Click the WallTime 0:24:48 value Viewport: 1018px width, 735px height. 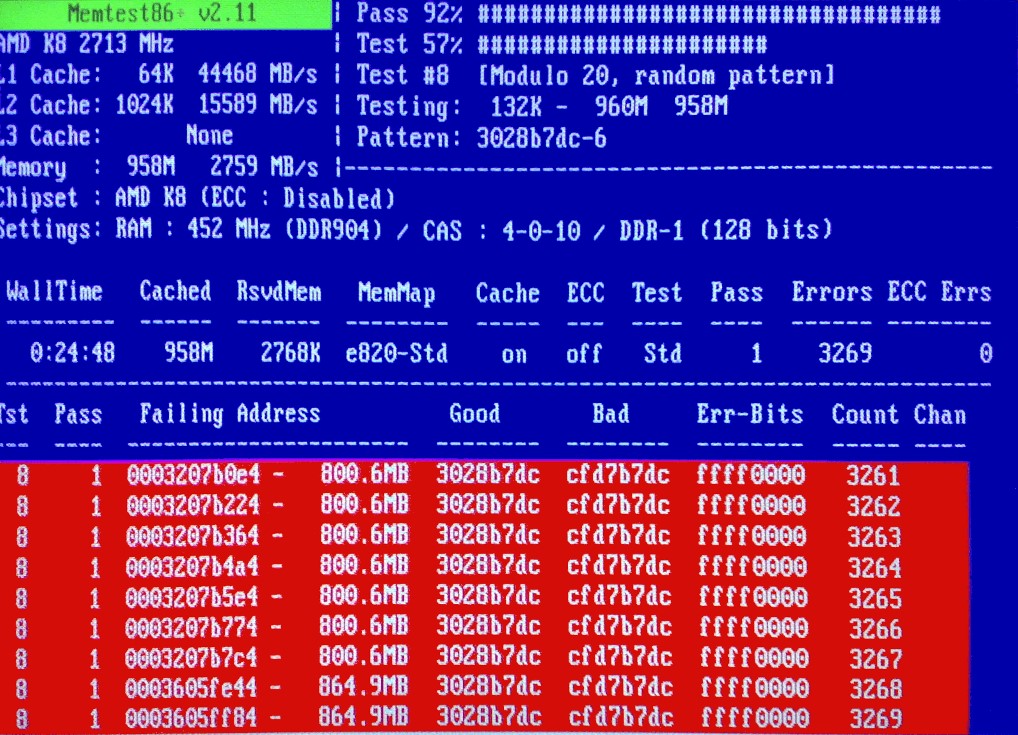[72, 354]
